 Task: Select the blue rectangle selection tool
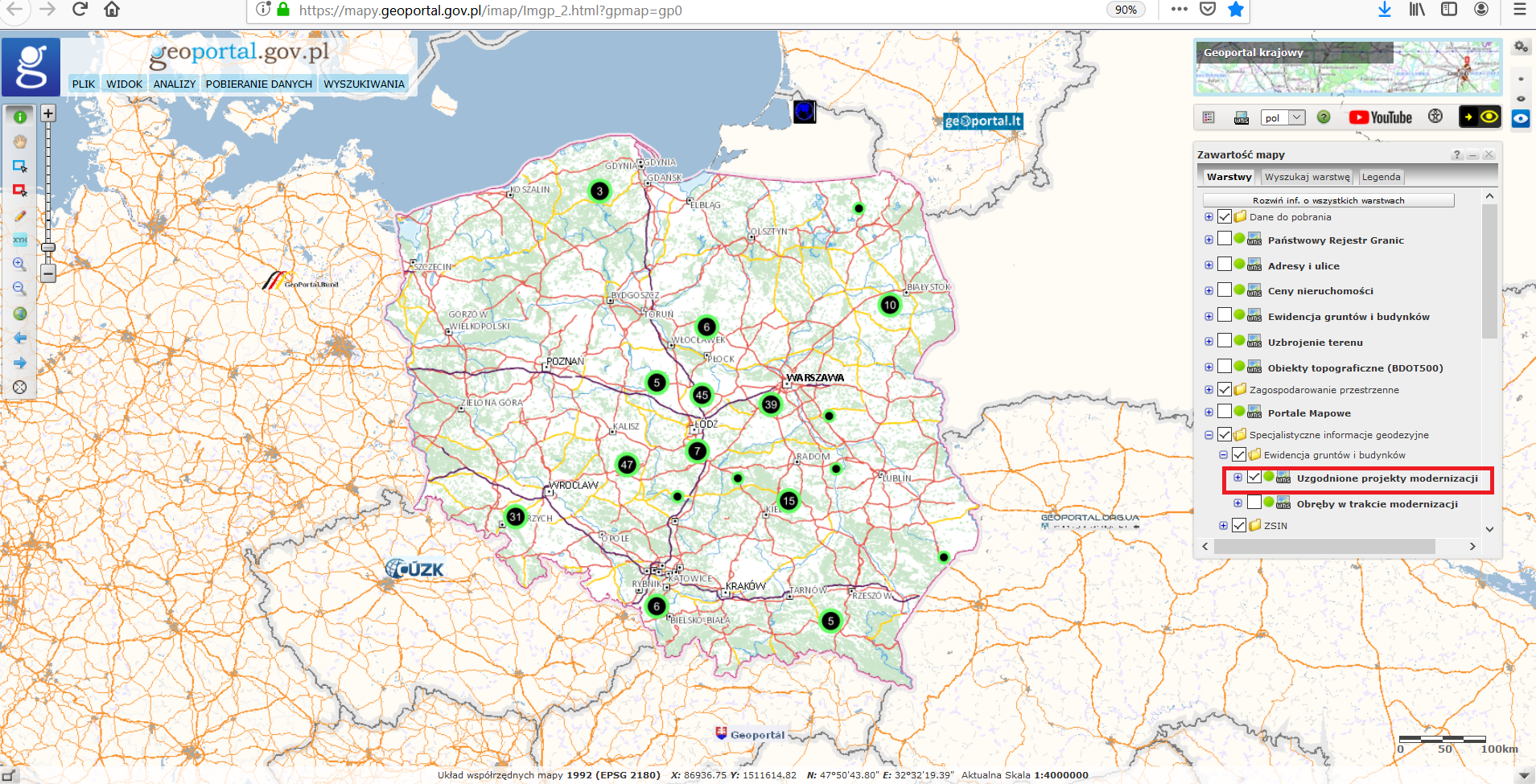click(20, 166)
